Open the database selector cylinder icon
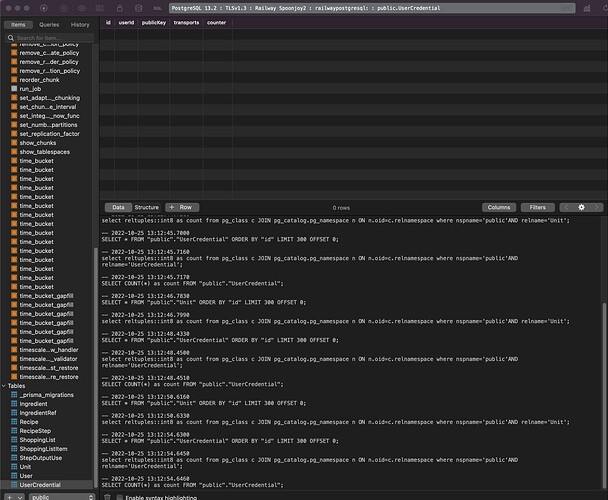Viewport: 608px width, 500px height. (138, 8)
